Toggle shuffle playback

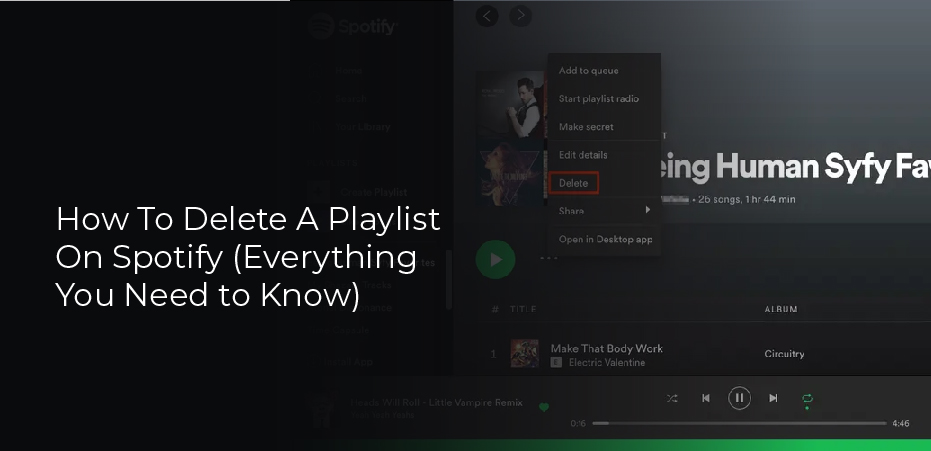(672, 398)
